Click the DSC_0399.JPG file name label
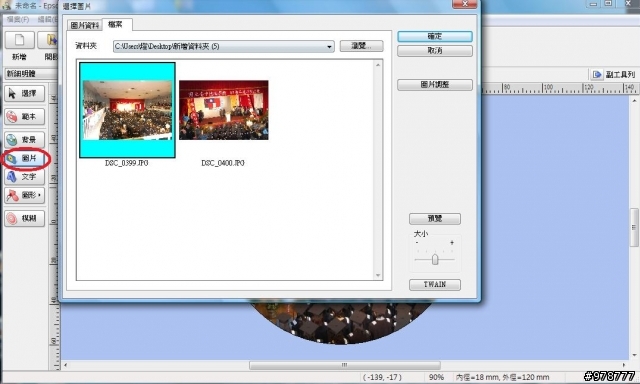The height and width of the screenshot is (384, 640). pyautogui.click(x=127, y=163)
